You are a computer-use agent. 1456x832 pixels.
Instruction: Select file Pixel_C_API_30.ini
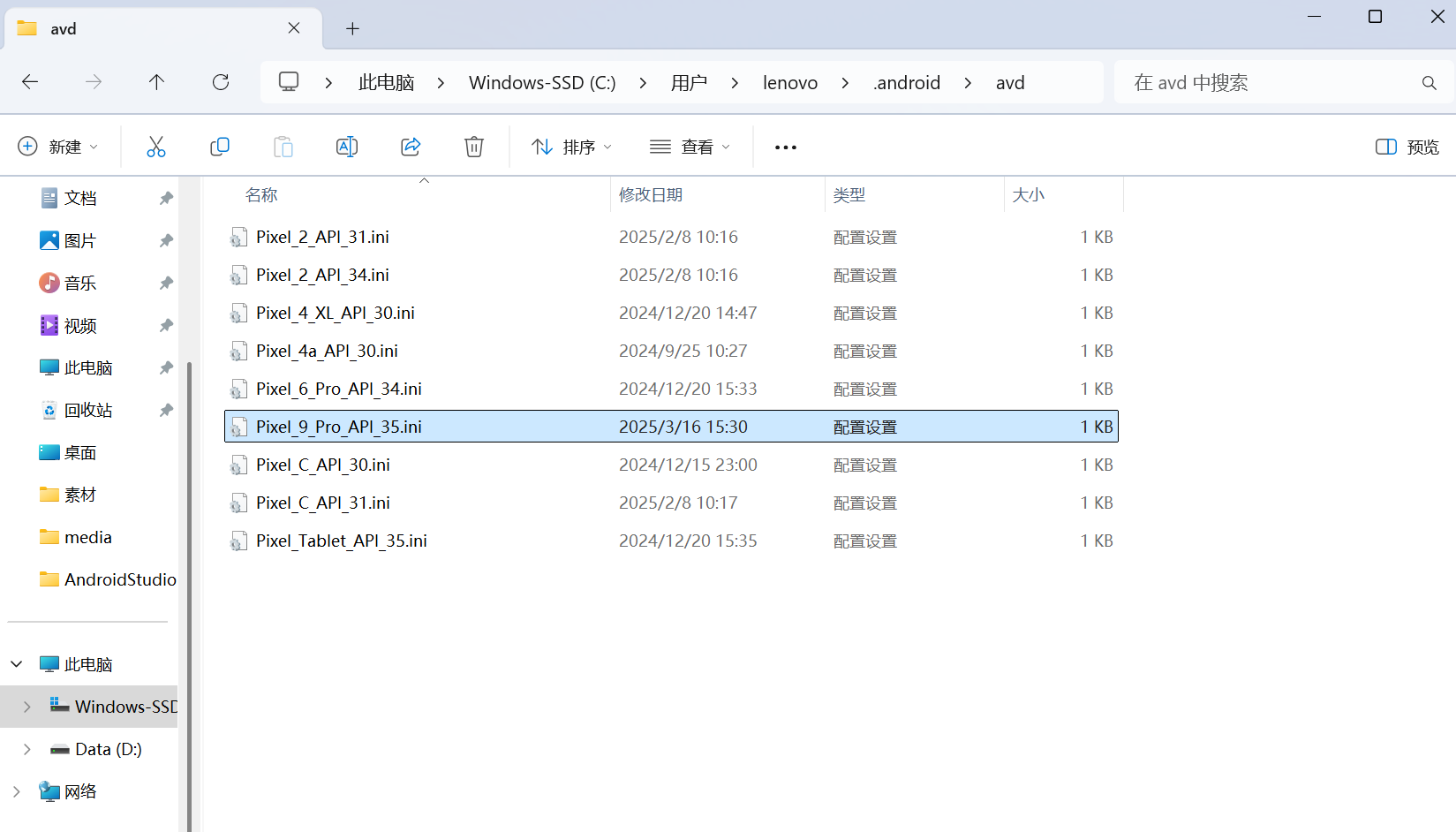671,465
